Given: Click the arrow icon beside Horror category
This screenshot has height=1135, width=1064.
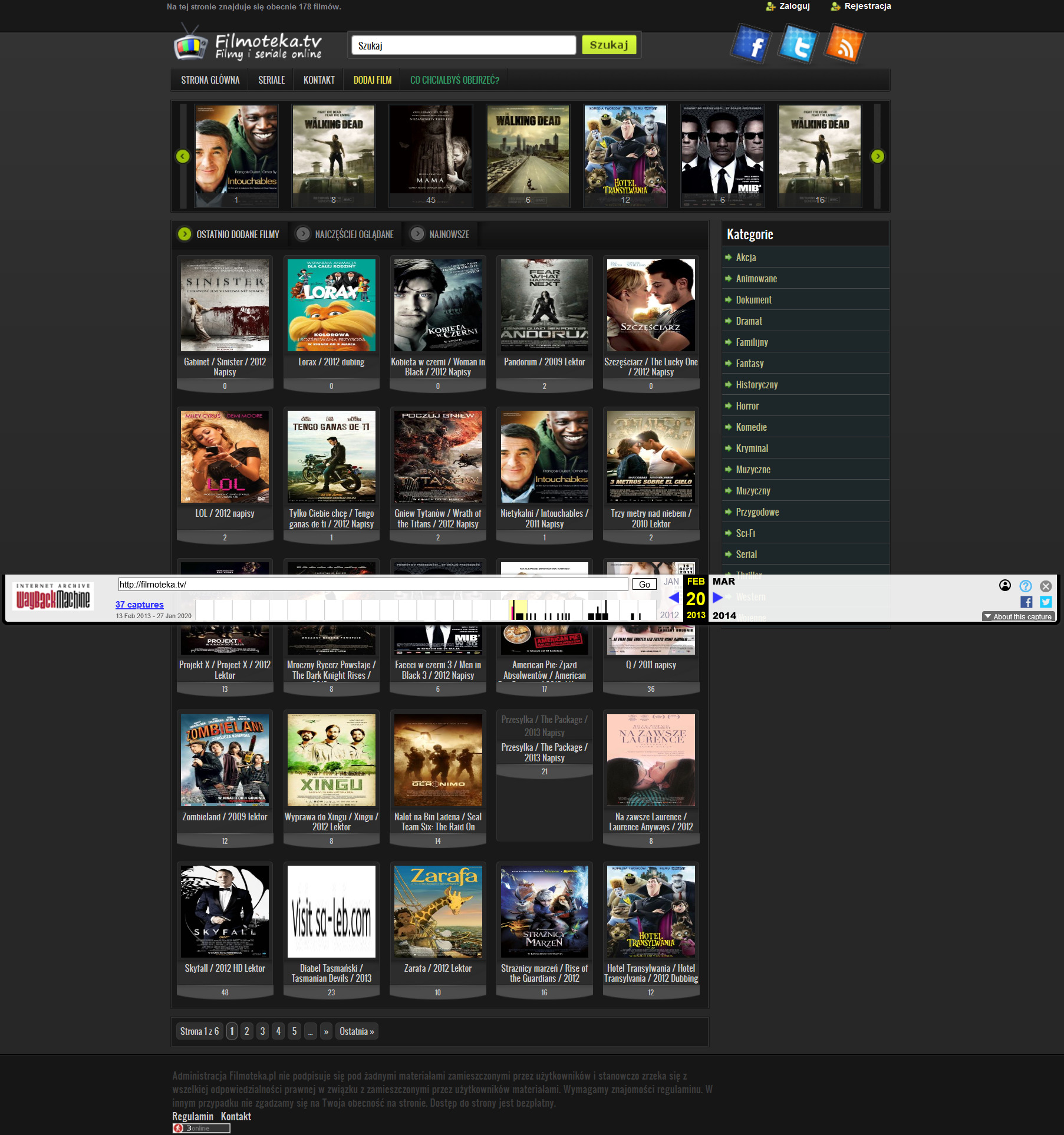Looking at the screenshot, I should 729,405.
